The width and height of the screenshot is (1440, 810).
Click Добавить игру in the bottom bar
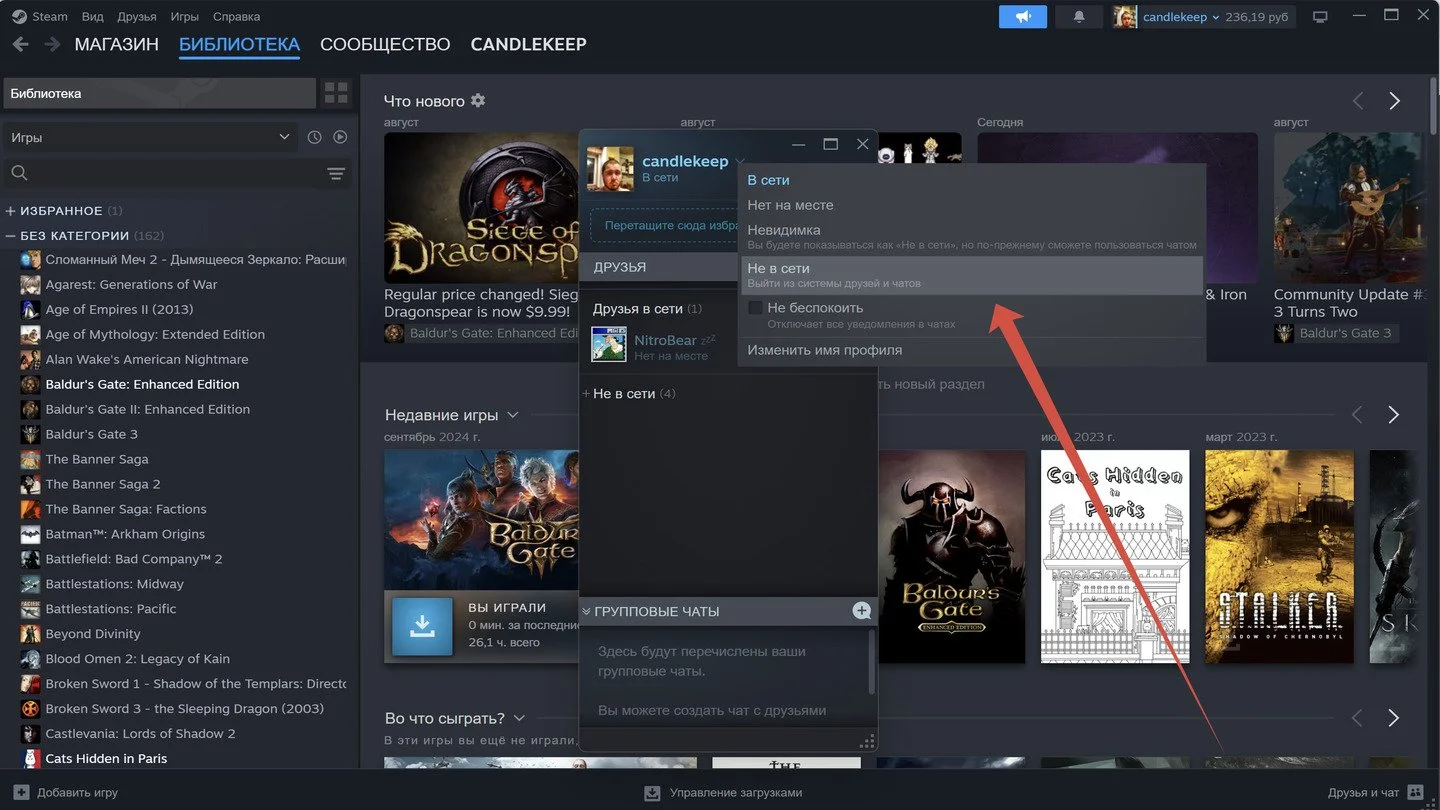tap(66, 792)
